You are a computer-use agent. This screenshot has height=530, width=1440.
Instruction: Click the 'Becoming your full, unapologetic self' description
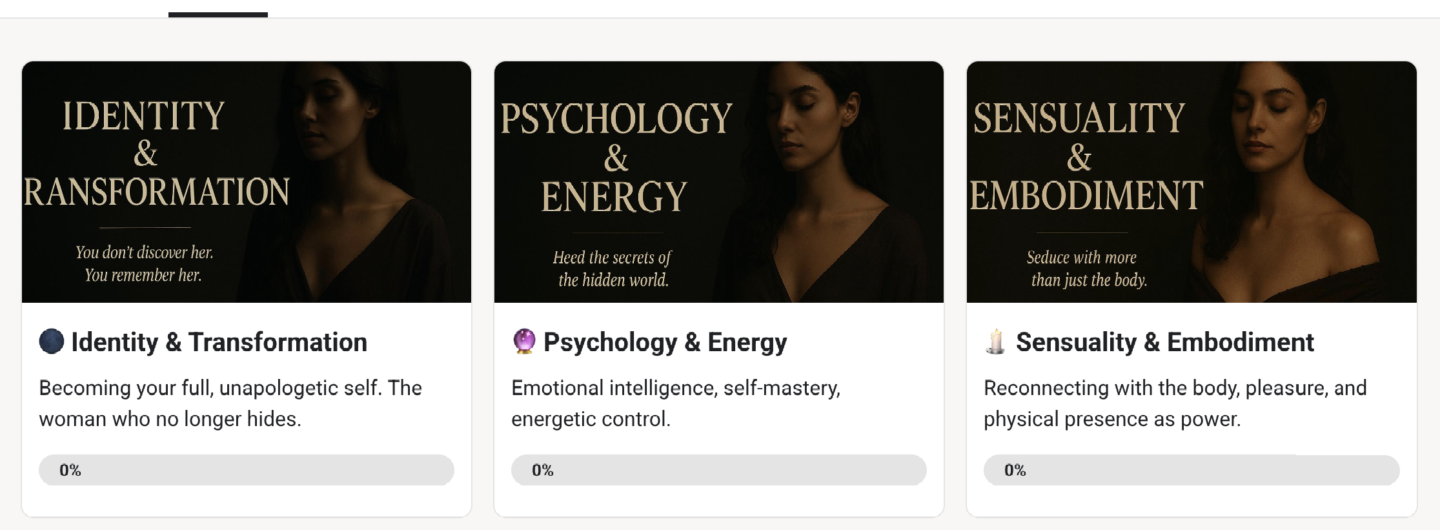[x=230, y=403]
